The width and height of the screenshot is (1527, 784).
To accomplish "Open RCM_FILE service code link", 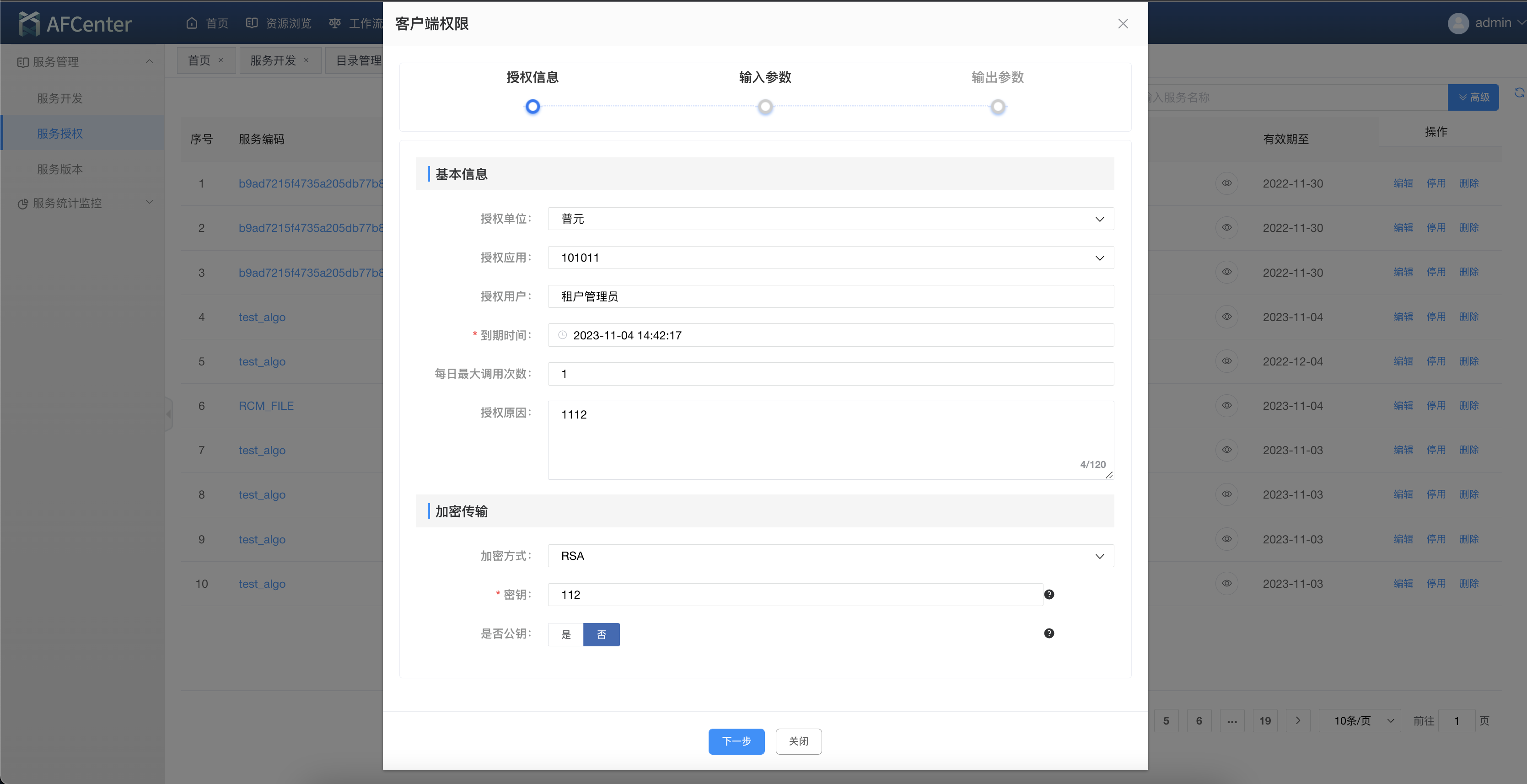I will tap(266, 406).
